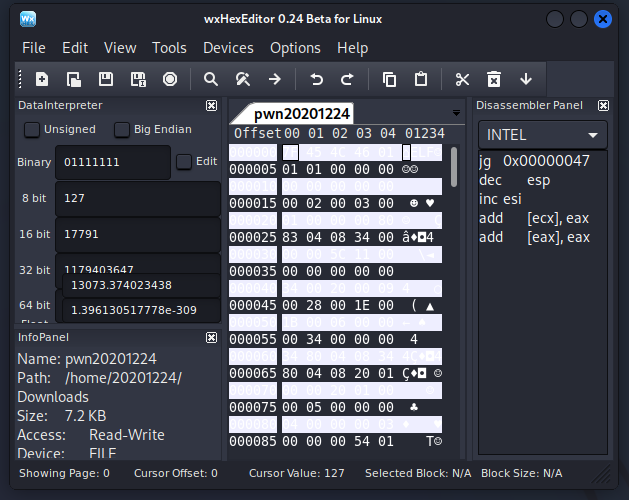Open the Devices menu
The width and height of the screenshot is (629, 500).
pos(228,48)
